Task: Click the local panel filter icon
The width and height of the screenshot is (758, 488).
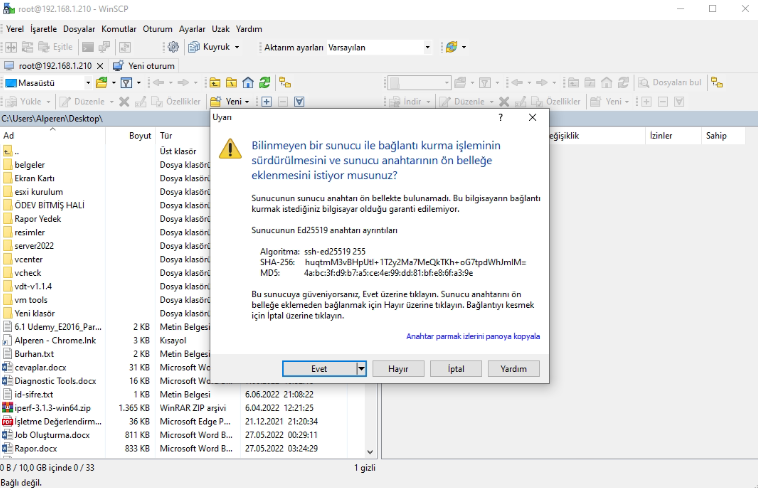Action: (x=126, y=83)
